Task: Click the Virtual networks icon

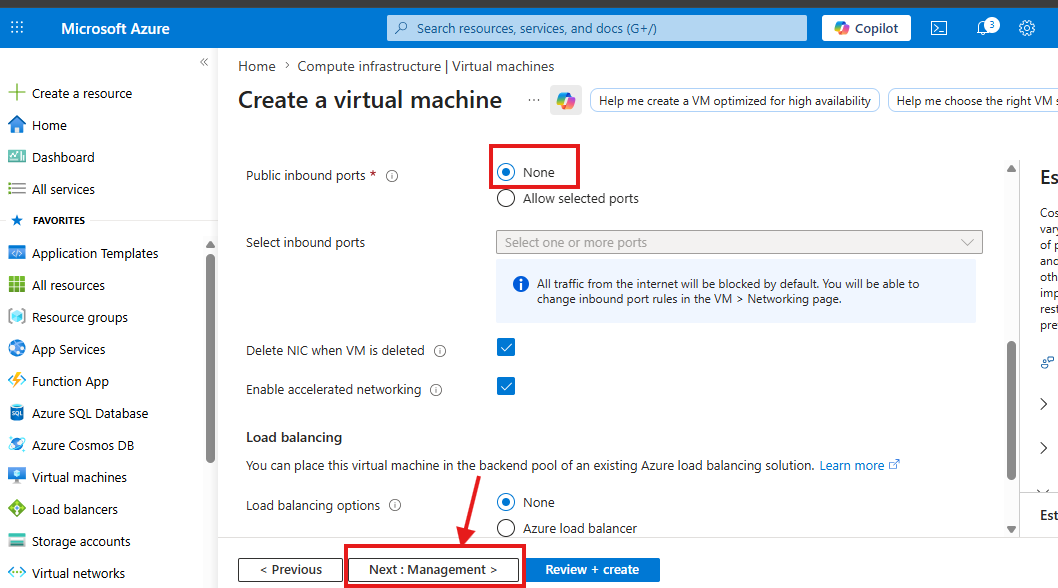Action: 17,572
